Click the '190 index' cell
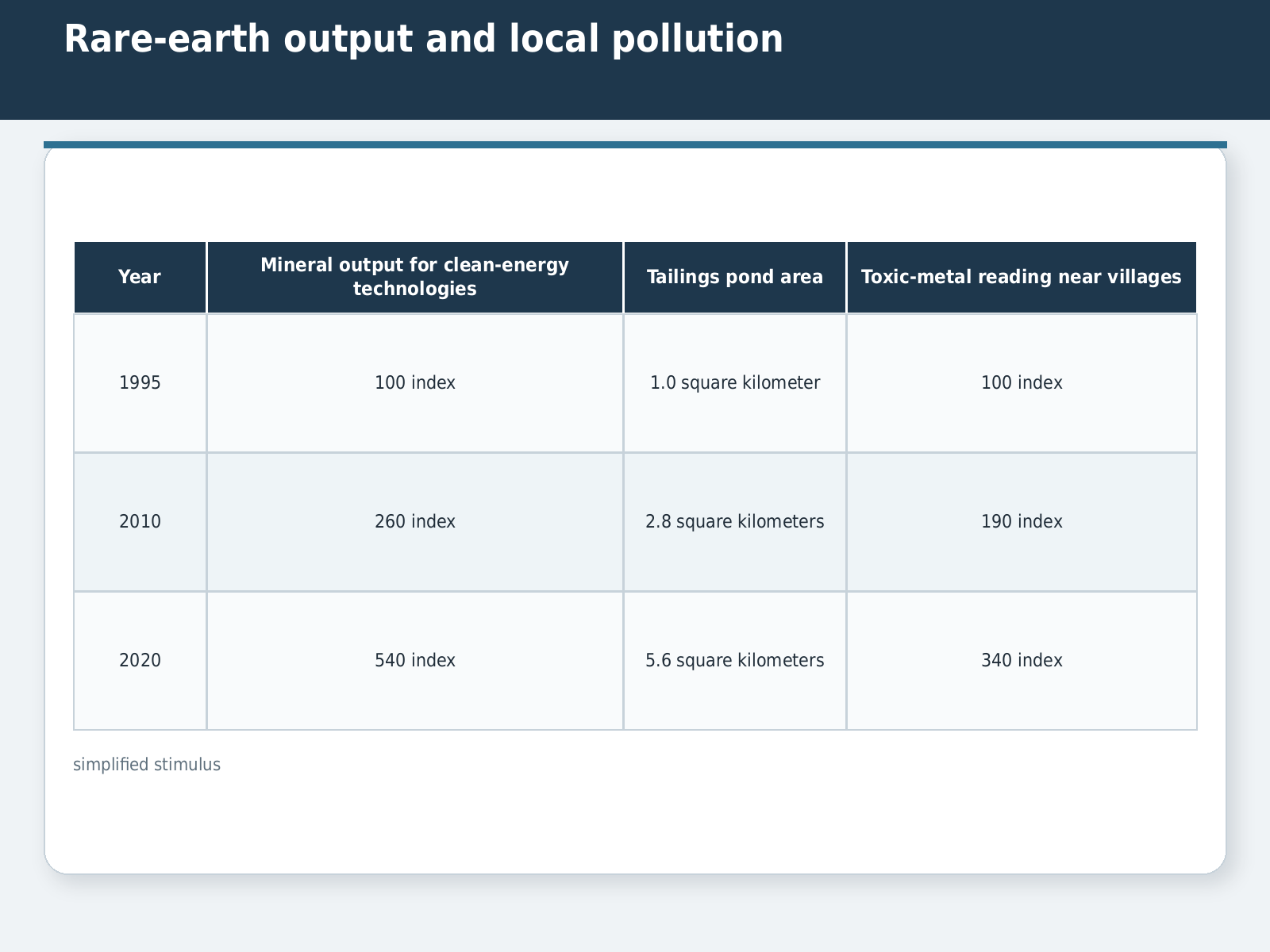This screenshot has height=952, width=1270. [x=1022, y=522]
